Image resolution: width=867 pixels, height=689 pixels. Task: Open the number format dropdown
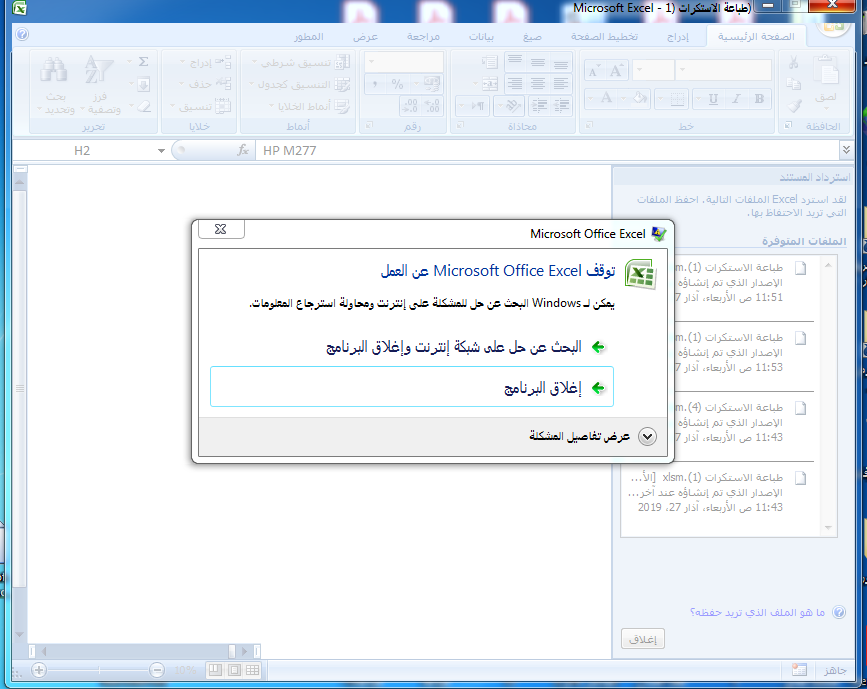372,62
